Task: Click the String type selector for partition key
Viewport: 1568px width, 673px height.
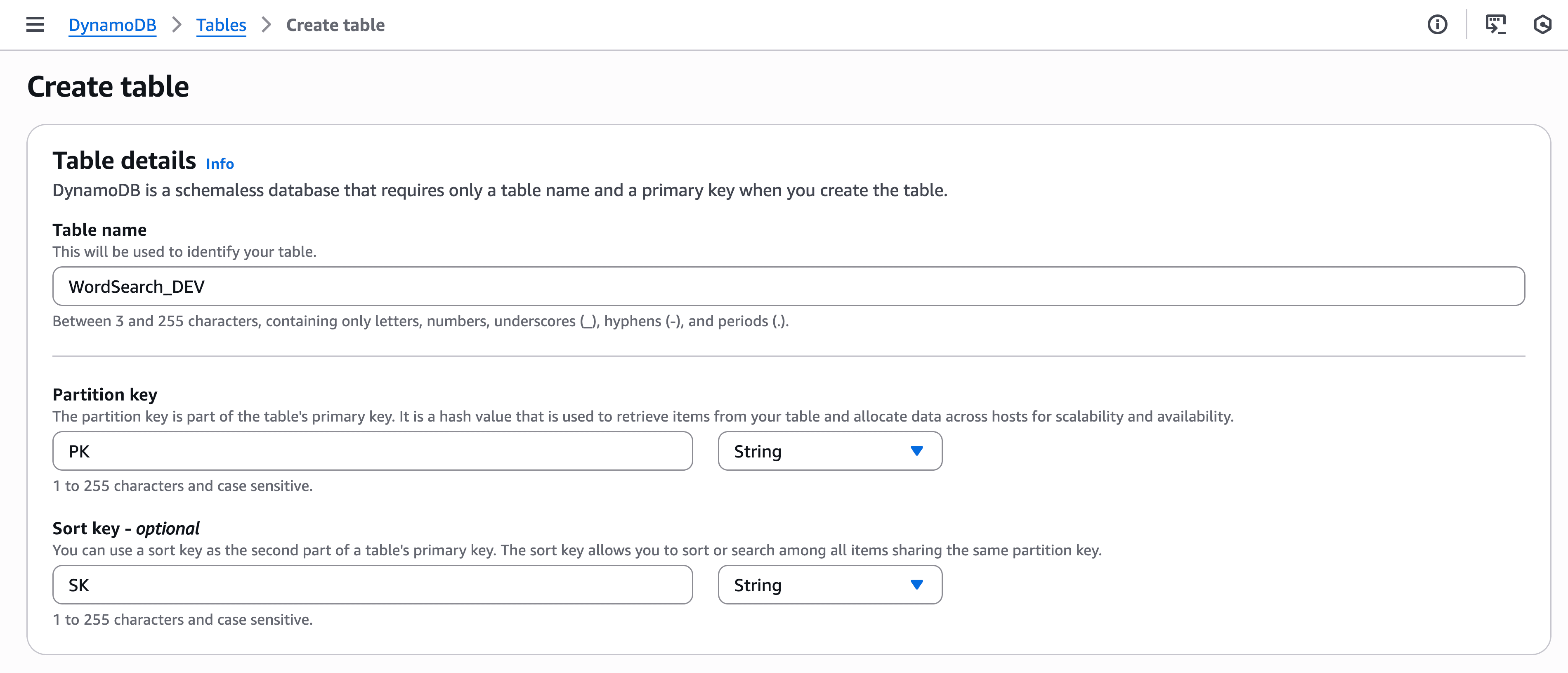Action: (x=830, y=451)
